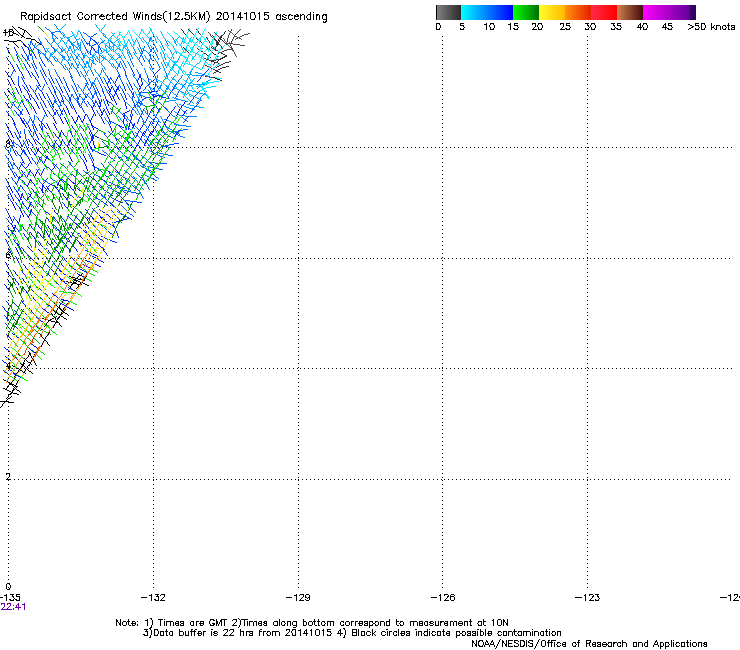Click the 'Data buffer is 22 hrs' note line
The width and height of the screenshot is (740, 650).
352,633
